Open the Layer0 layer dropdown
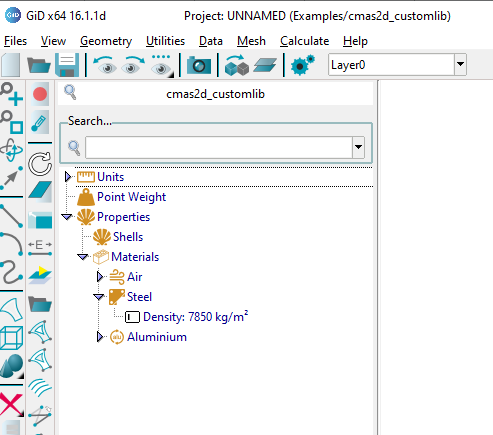This screenshot has width=493, height=435. coord(460,64)
